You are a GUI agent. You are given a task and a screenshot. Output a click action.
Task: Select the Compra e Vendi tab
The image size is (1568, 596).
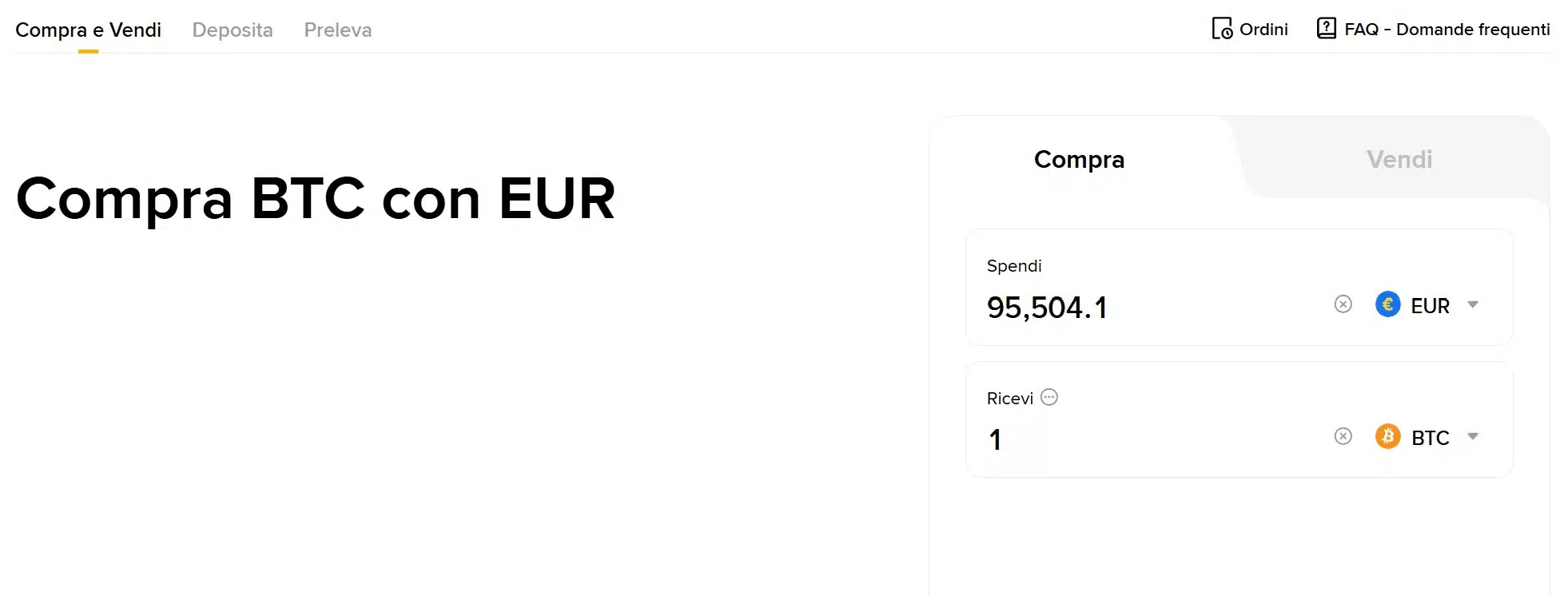tap(88, 30)
